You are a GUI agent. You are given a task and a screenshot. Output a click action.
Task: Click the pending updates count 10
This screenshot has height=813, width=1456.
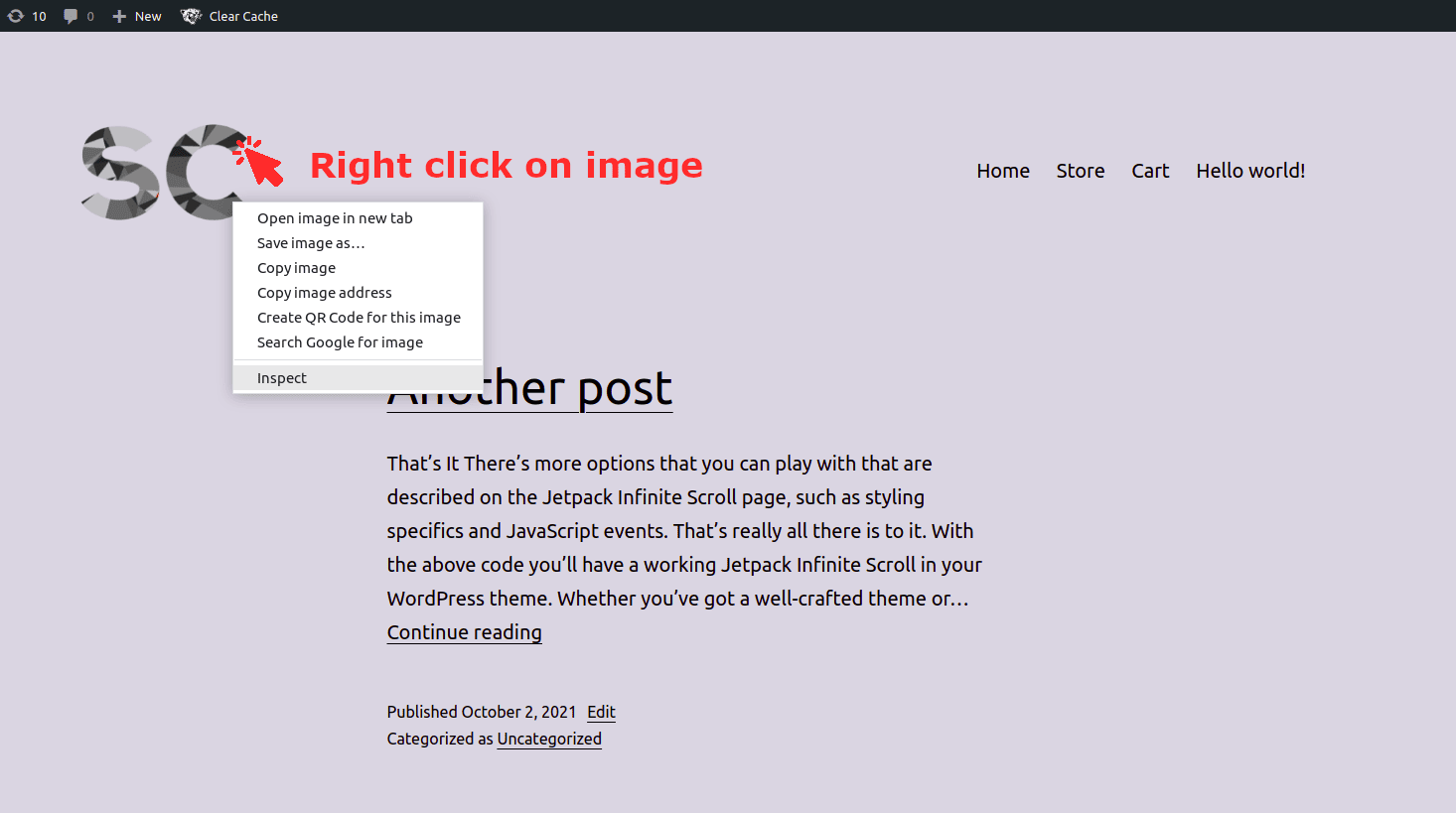[39, 16]
